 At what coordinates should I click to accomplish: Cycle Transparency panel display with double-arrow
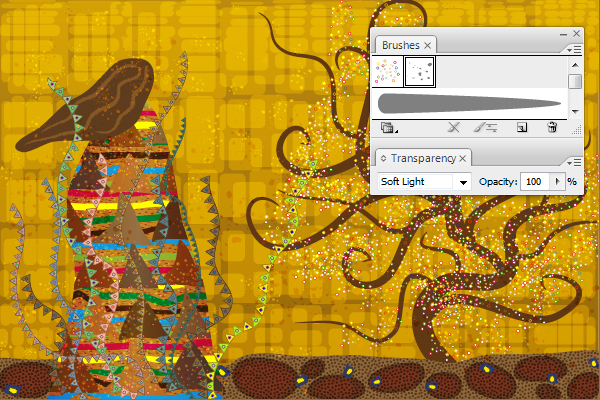click(383, 158)
